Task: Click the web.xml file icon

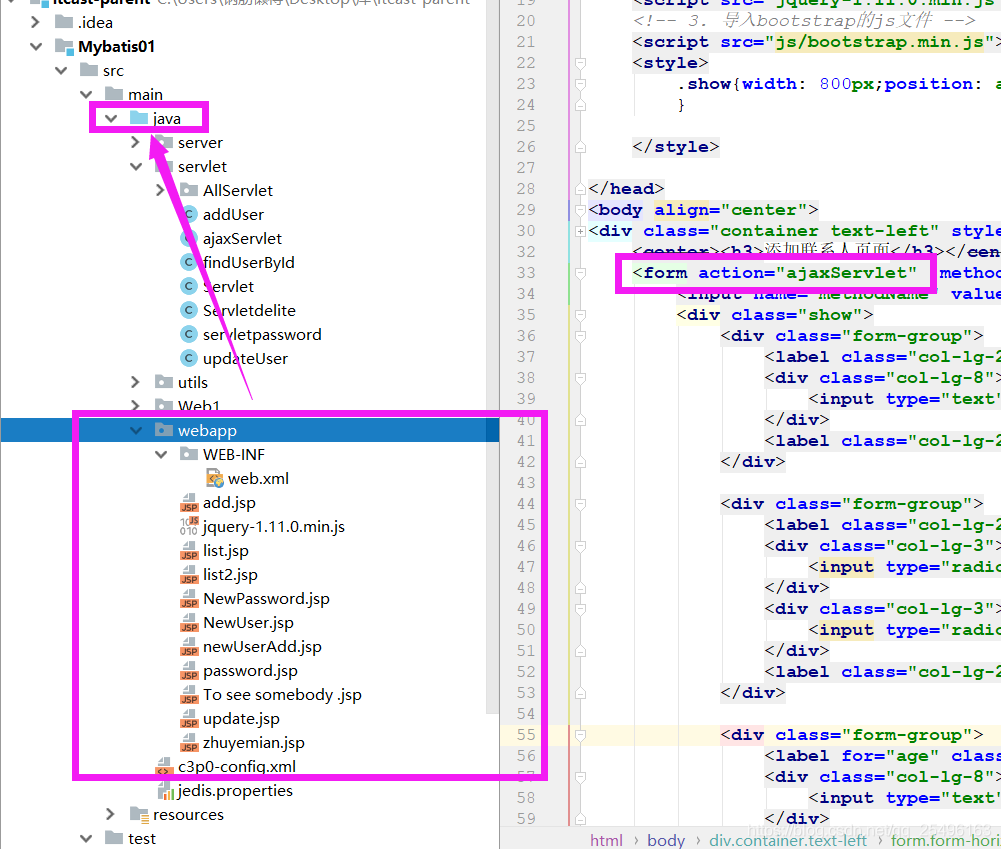Action: point(215,478)
